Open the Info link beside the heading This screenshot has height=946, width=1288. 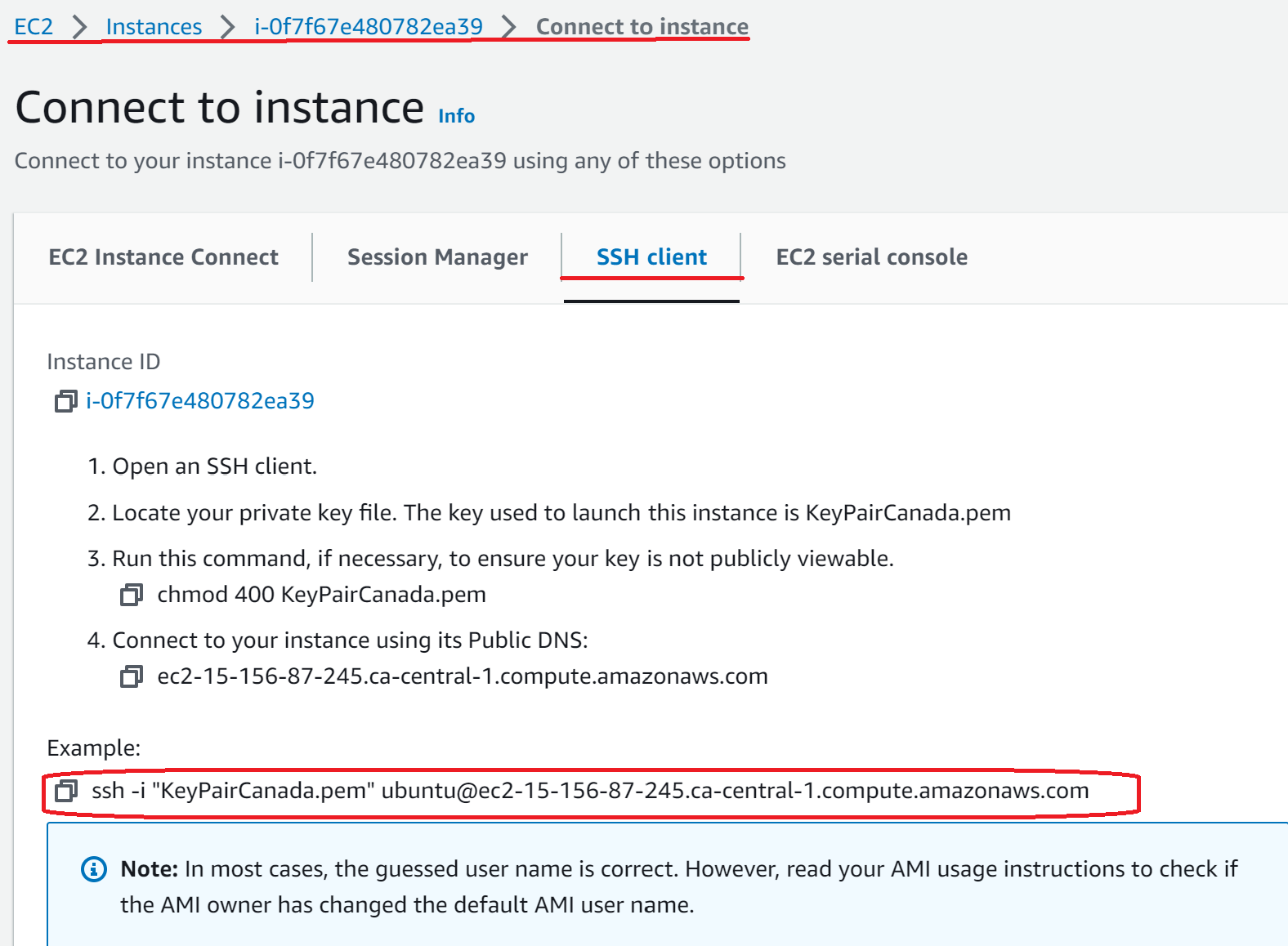(456, 116)
